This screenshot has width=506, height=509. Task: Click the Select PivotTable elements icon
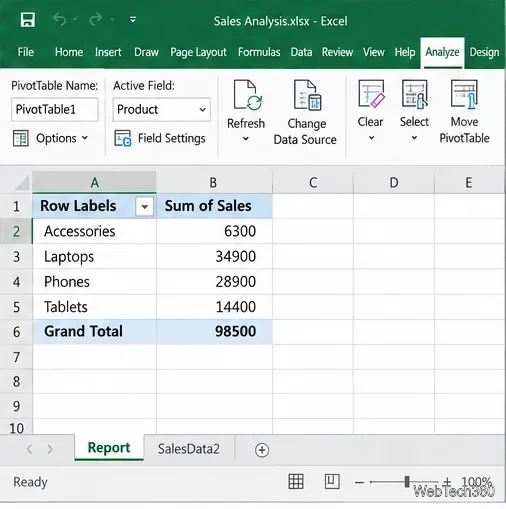point(414,94)
